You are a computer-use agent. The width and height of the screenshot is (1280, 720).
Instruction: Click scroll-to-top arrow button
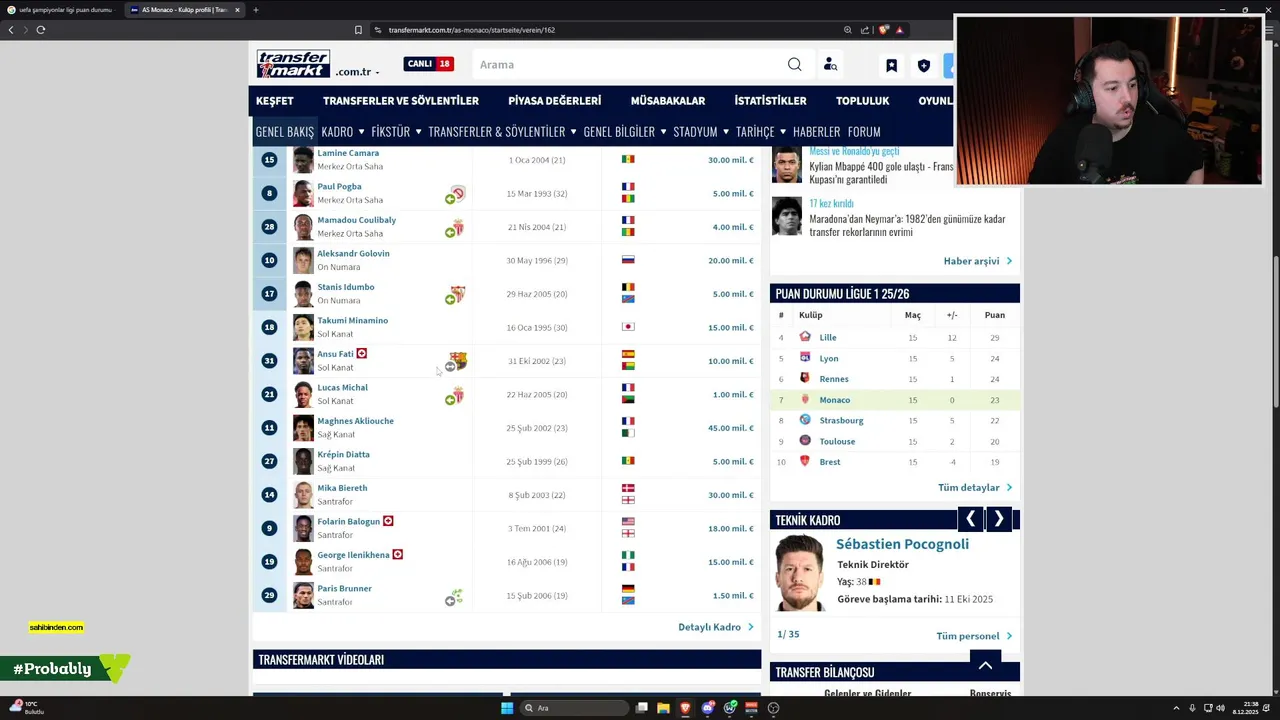(985, 665)
